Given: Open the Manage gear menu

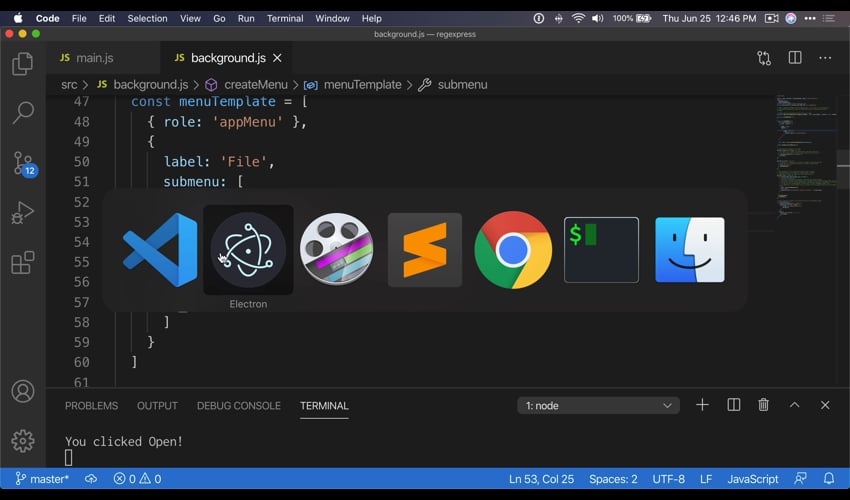Looking at the screenshot, I should [23, 441].
